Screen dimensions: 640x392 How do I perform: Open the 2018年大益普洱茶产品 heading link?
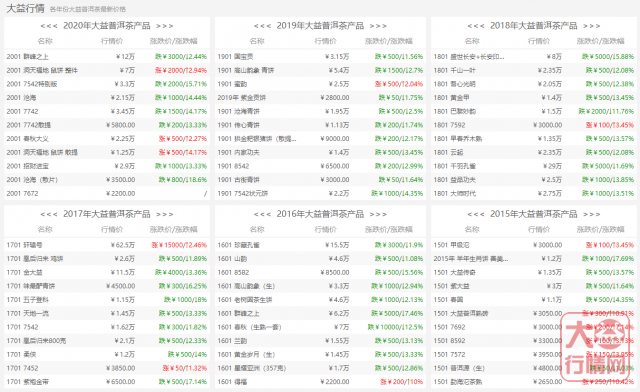point(533,26)
